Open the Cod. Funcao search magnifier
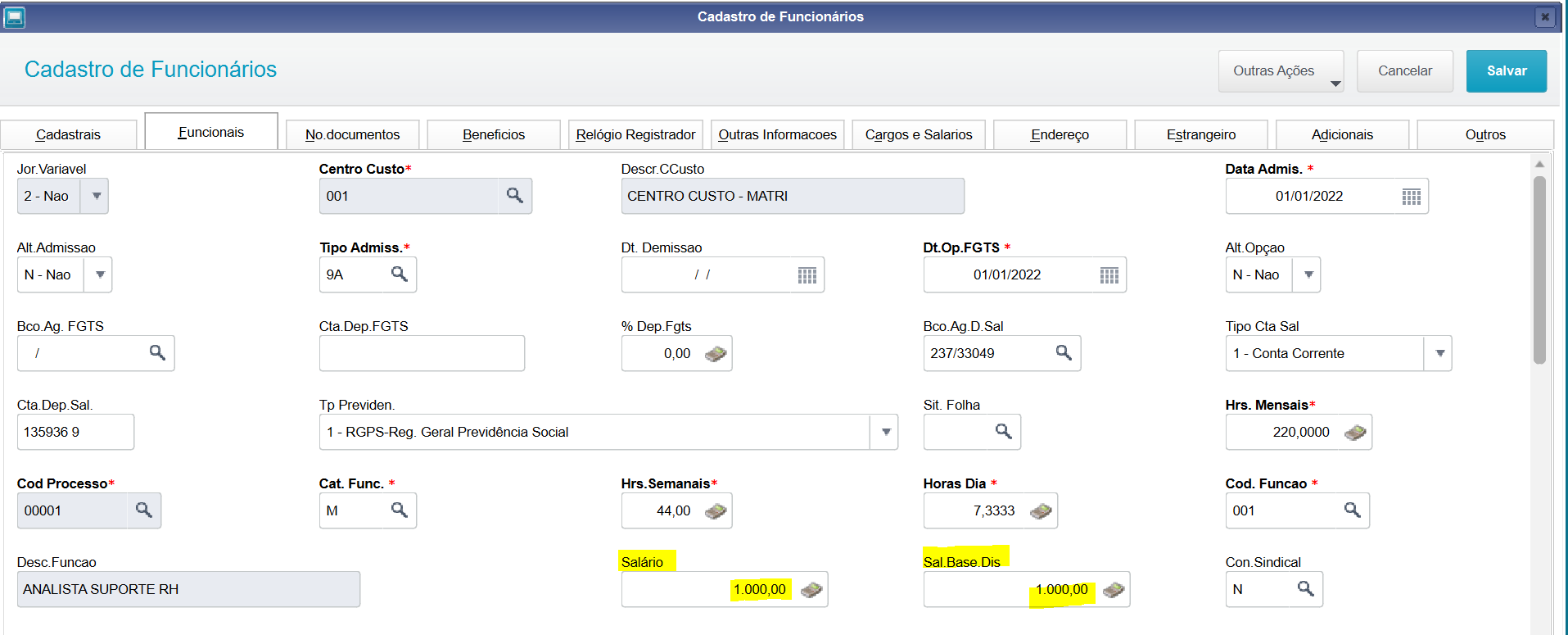The height and width of the screenshot is (635, 1568). coord(1352,510)
